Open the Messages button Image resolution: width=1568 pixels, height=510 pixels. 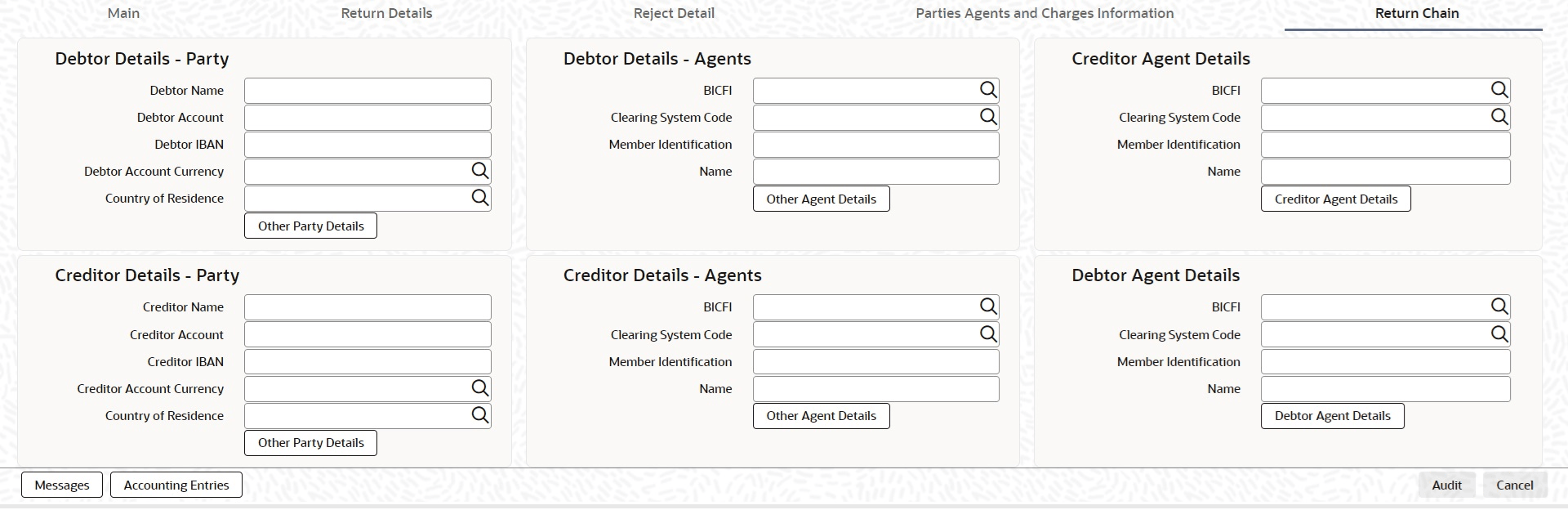click(62, 485)
